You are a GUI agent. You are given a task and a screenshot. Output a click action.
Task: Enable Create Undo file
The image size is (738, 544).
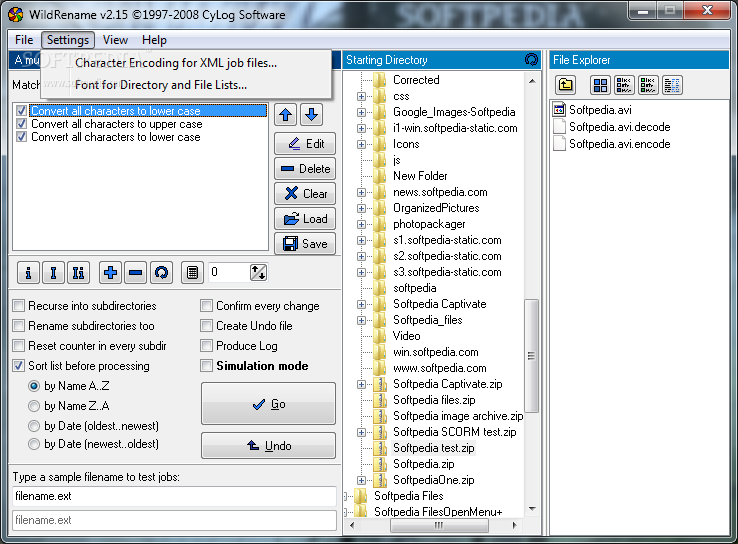tap(206, 326)
